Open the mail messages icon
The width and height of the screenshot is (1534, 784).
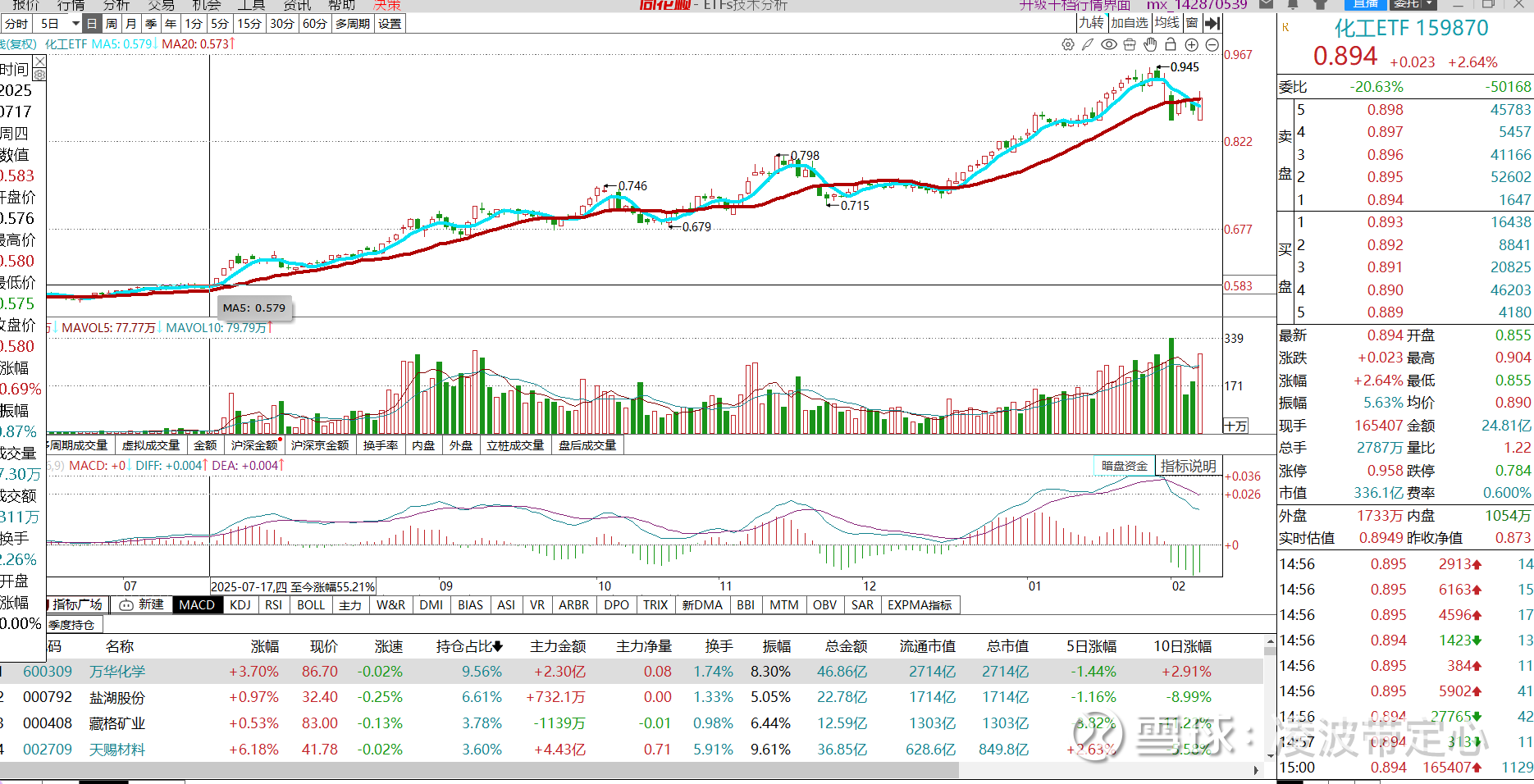point(1267,4)
